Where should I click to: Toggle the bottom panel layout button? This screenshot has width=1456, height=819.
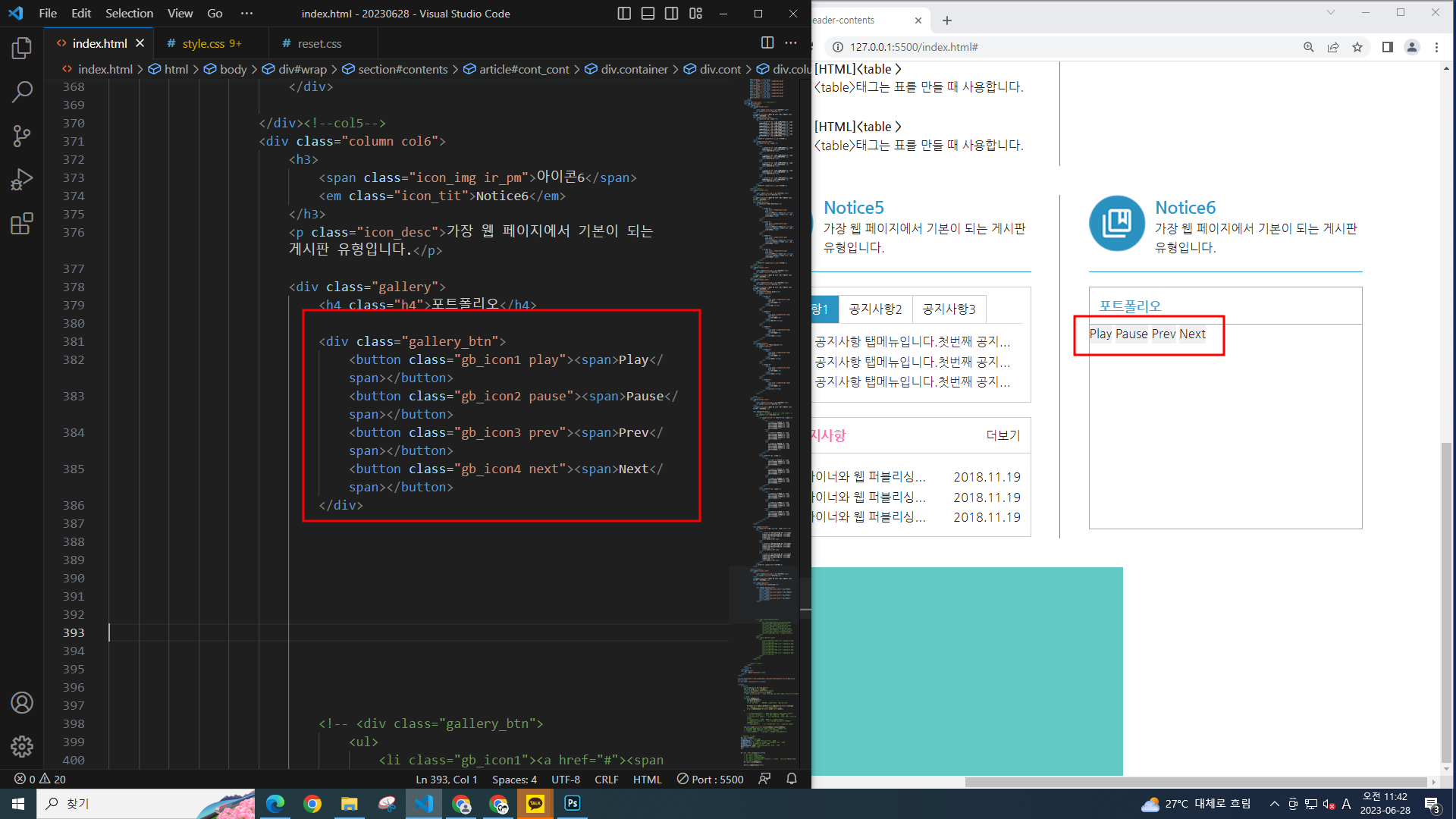(648, 14)
